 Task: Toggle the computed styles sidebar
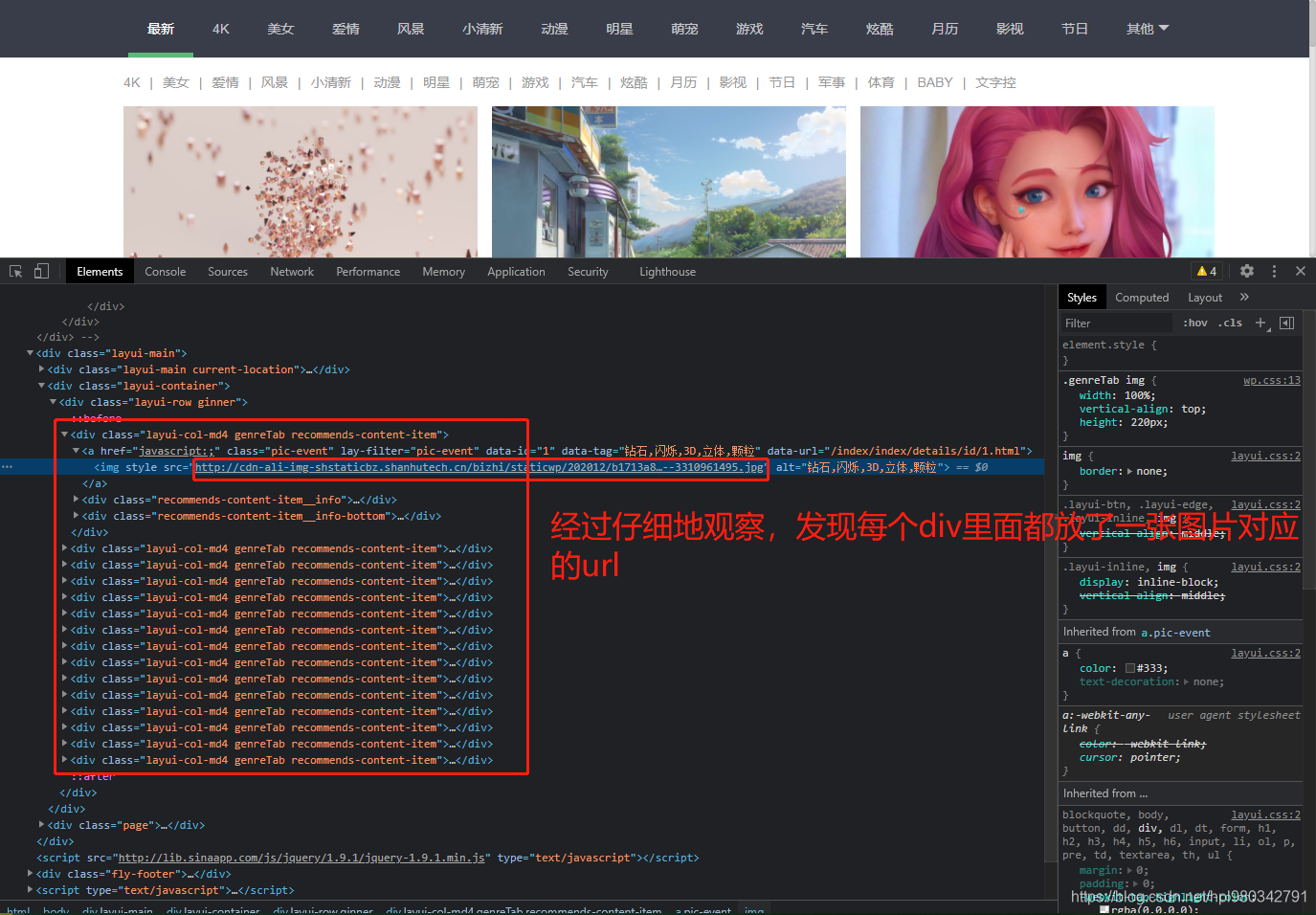tap(1287, 324)
